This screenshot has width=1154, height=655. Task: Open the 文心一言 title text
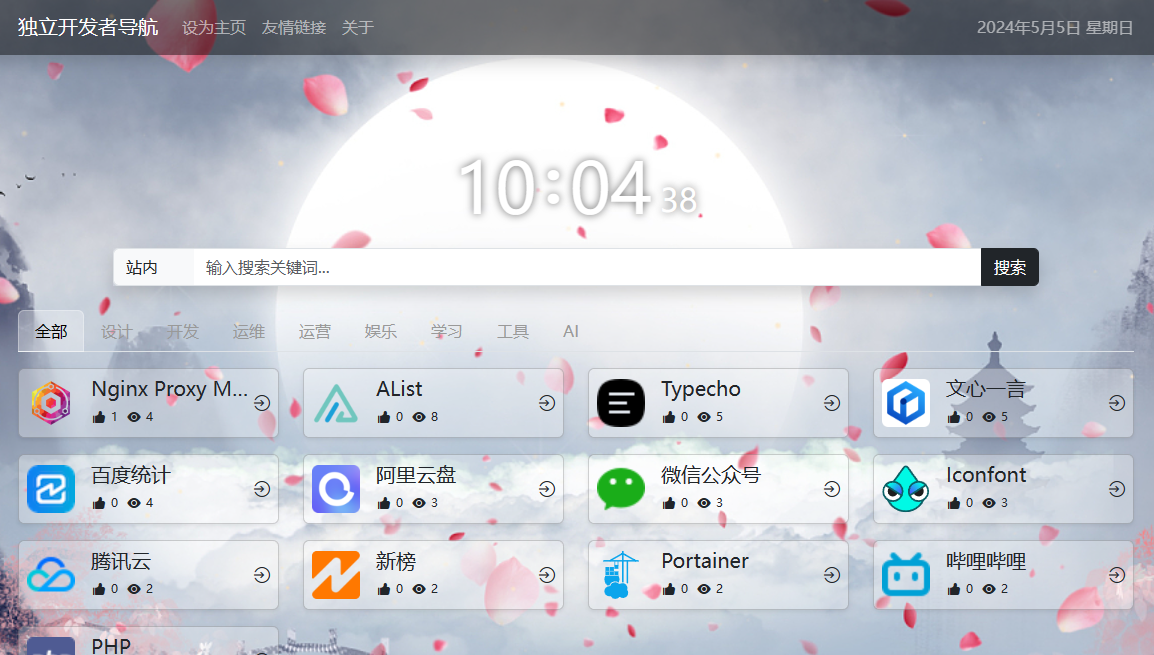point(985,389)
